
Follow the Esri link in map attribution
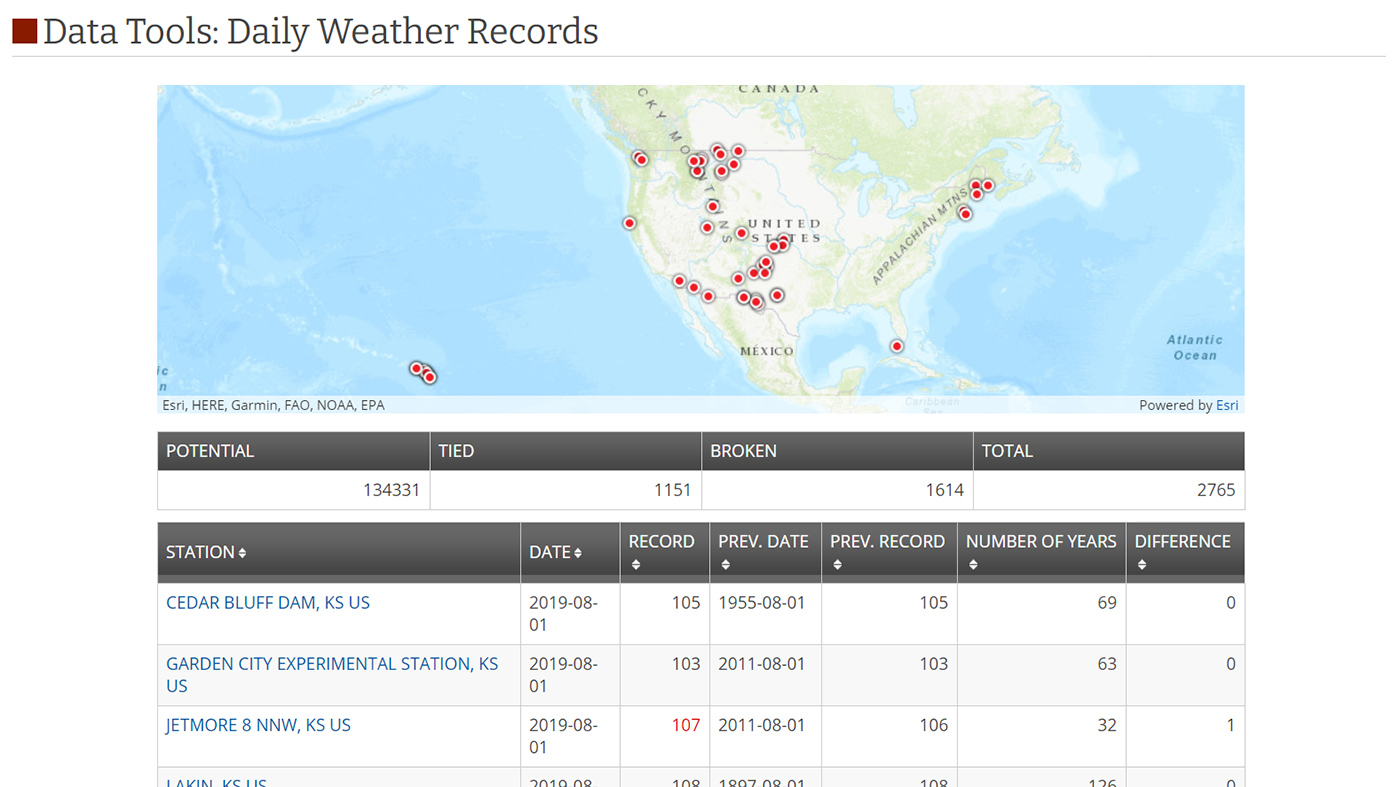click(1227, 405)
